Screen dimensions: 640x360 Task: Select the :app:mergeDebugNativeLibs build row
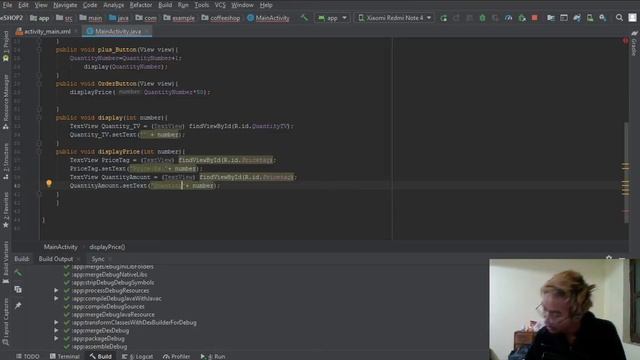point(109,275)
